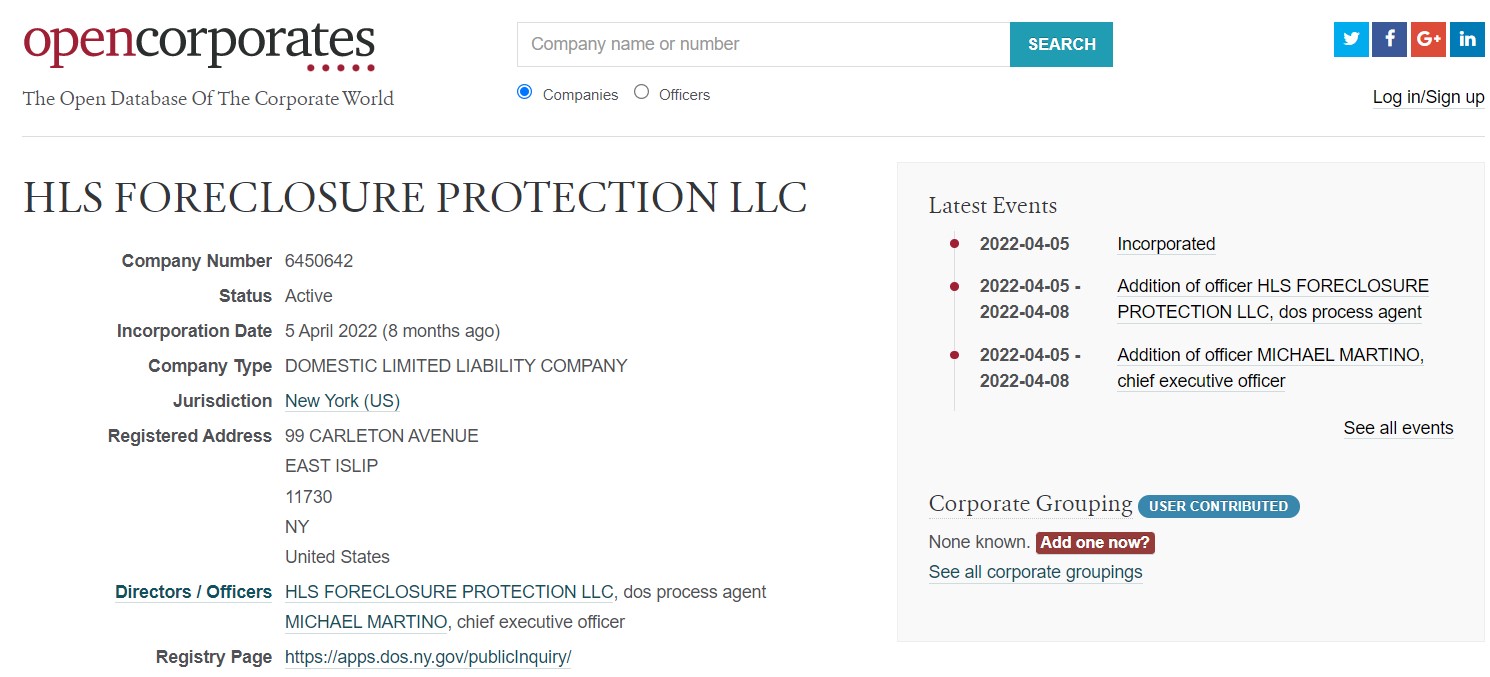
Task: Open the LinkedIn share icon
Action: (1467, 39)
